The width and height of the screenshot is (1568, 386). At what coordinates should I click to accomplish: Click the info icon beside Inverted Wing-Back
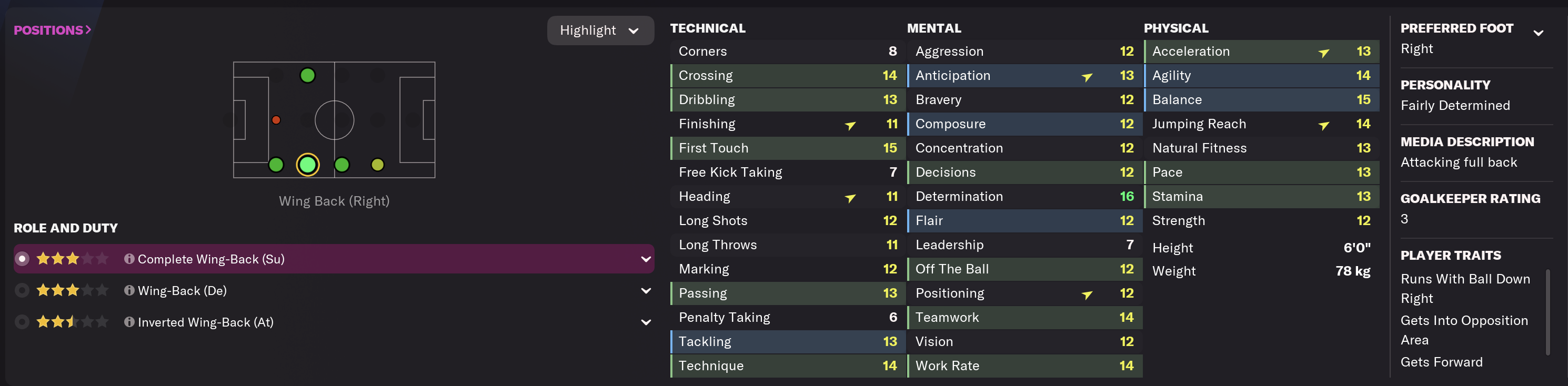click(129, 322)
